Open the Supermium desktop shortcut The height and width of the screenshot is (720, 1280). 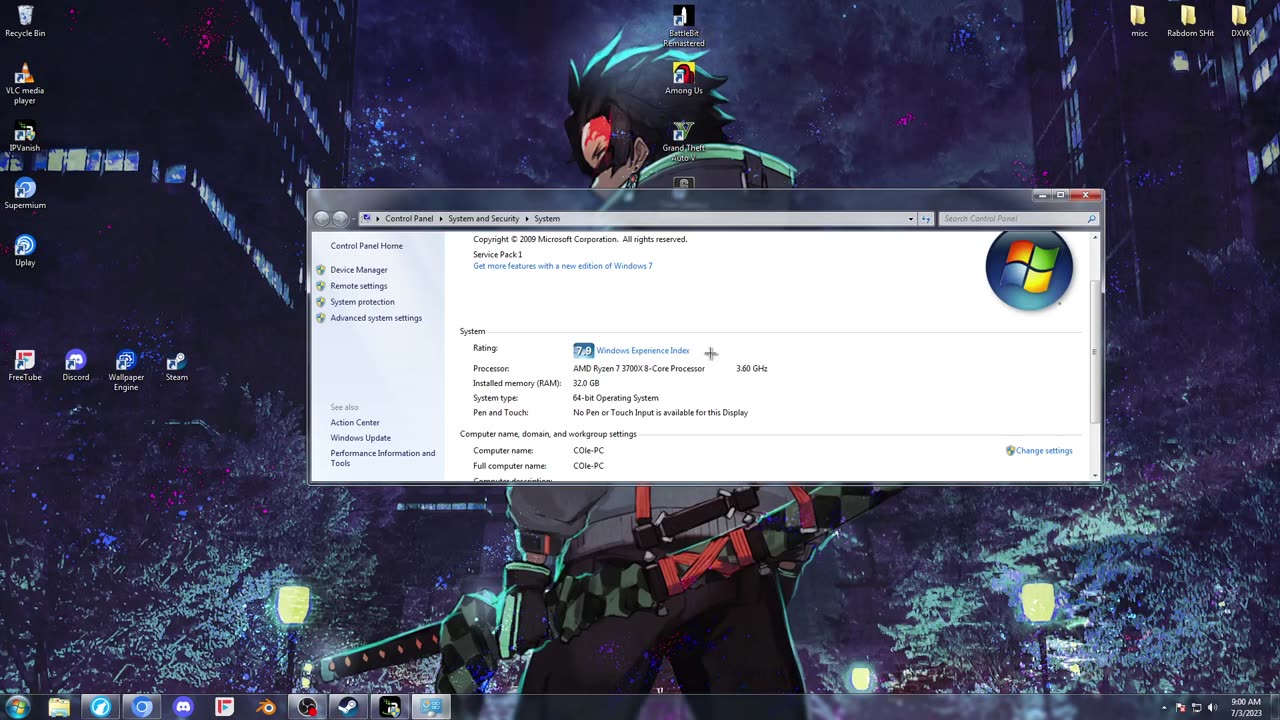tap(25, 194)
